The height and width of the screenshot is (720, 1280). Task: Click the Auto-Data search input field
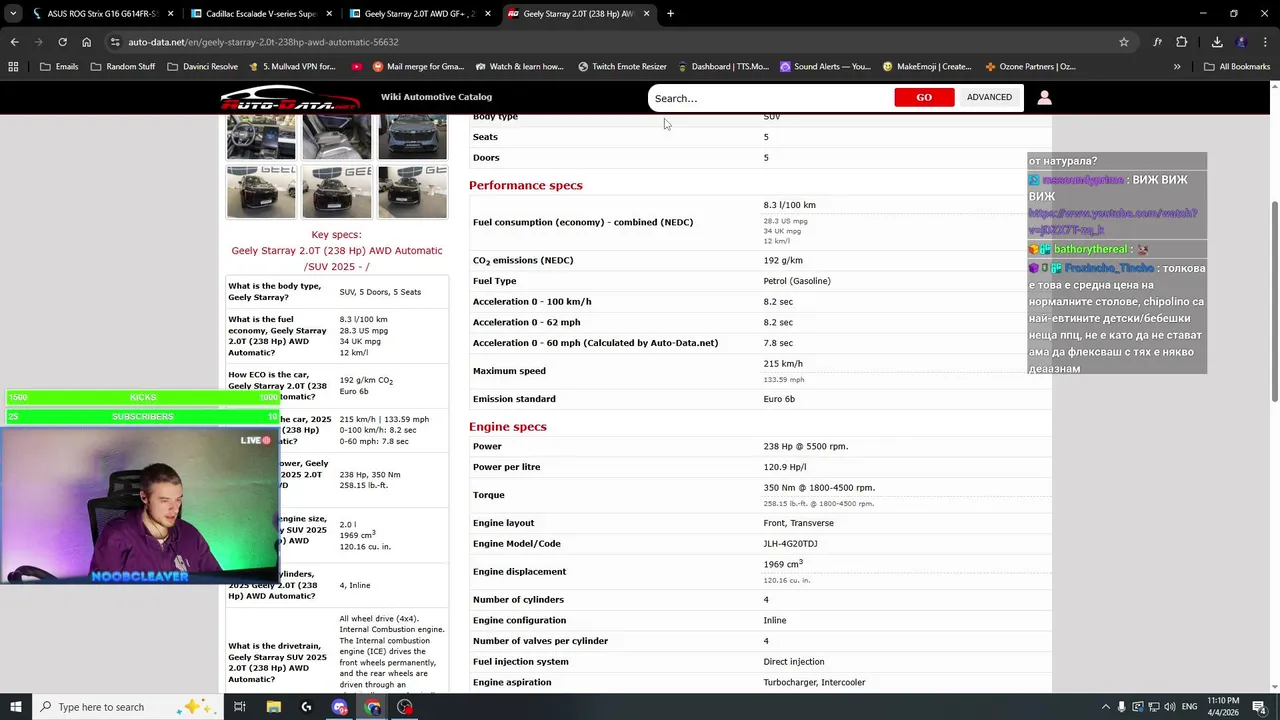[x=770, y=98]
